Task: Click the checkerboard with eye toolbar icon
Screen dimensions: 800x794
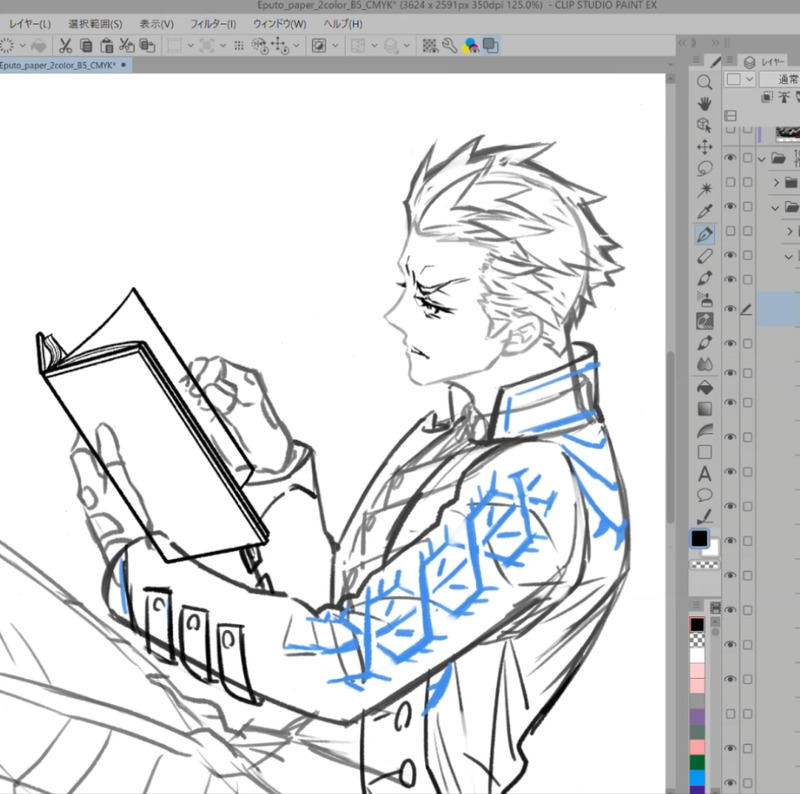Action: pos(430,46)
